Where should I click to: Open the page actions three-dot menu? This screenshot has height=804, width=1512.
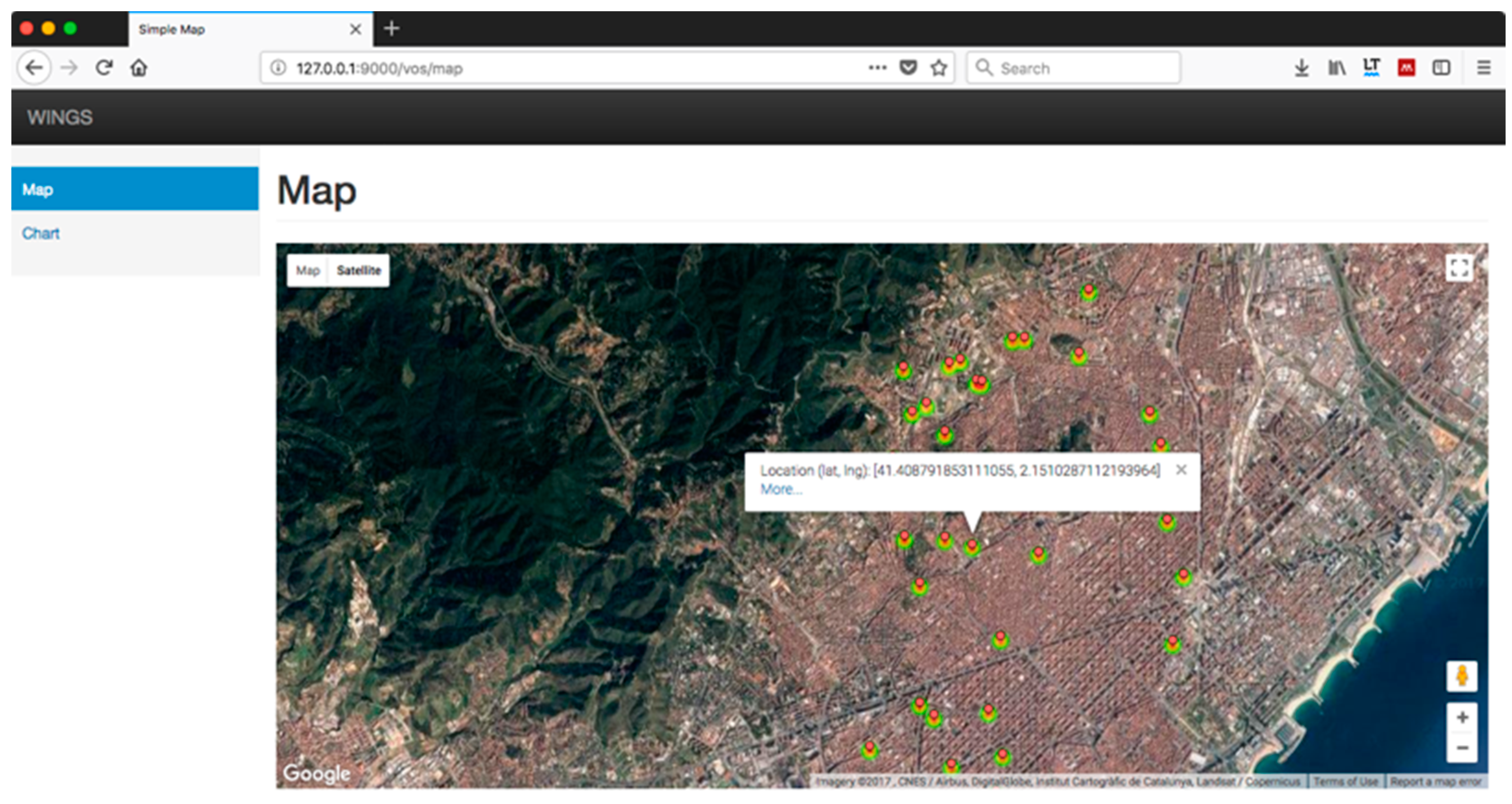click(x=877, y=68)
